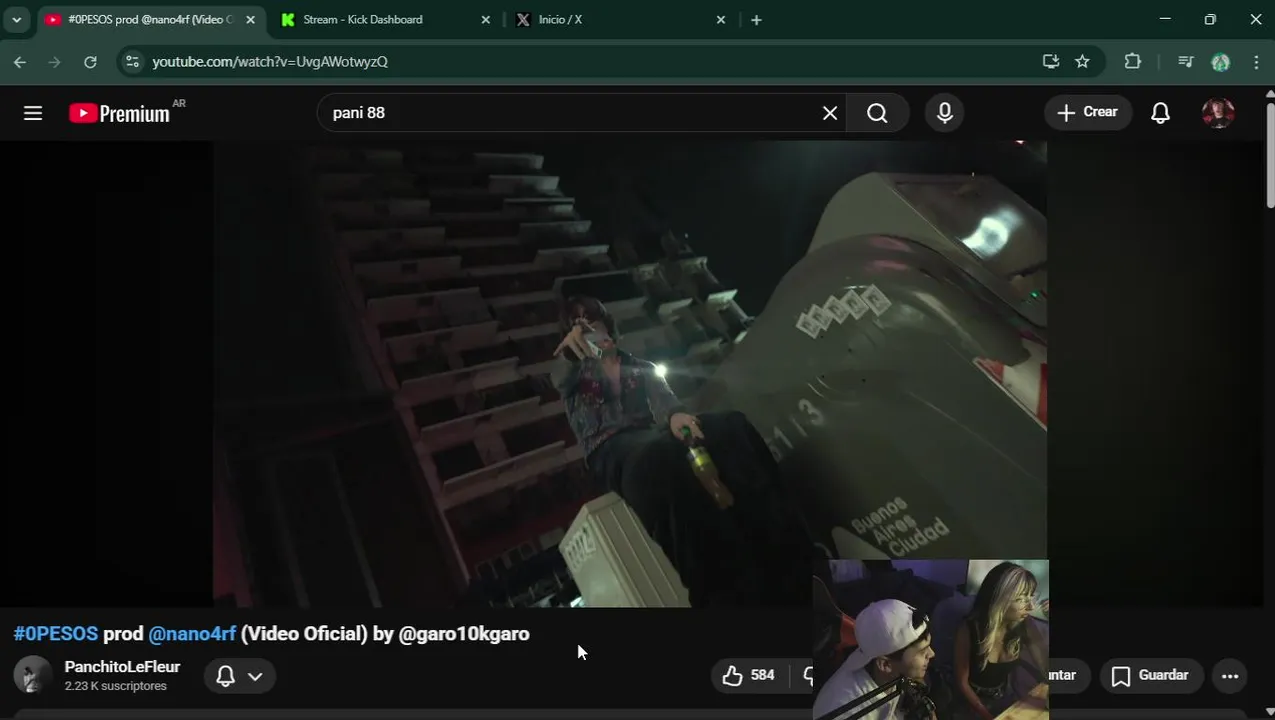Open subscription notification bell dropdown
The image size is (1275, 720).
coord(240,676)
